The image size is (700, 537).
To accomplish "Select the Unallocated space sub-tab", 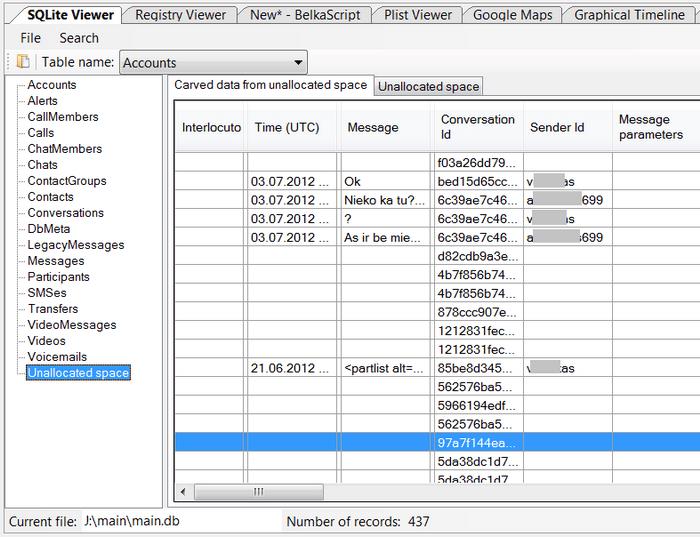I will (x=428, y=87).
